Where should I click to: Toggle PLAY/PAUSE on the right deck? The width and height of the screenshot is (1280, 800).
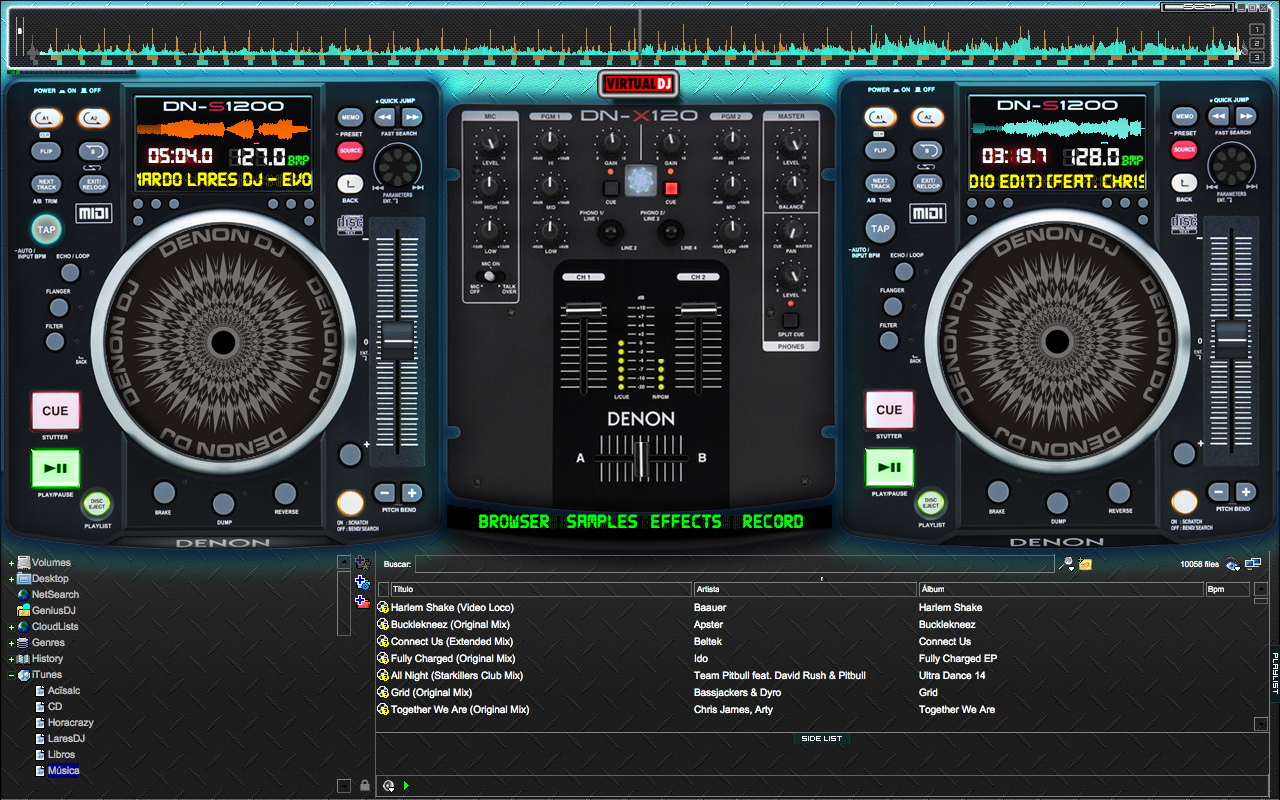pyautogui.click(x=889, y=467)
